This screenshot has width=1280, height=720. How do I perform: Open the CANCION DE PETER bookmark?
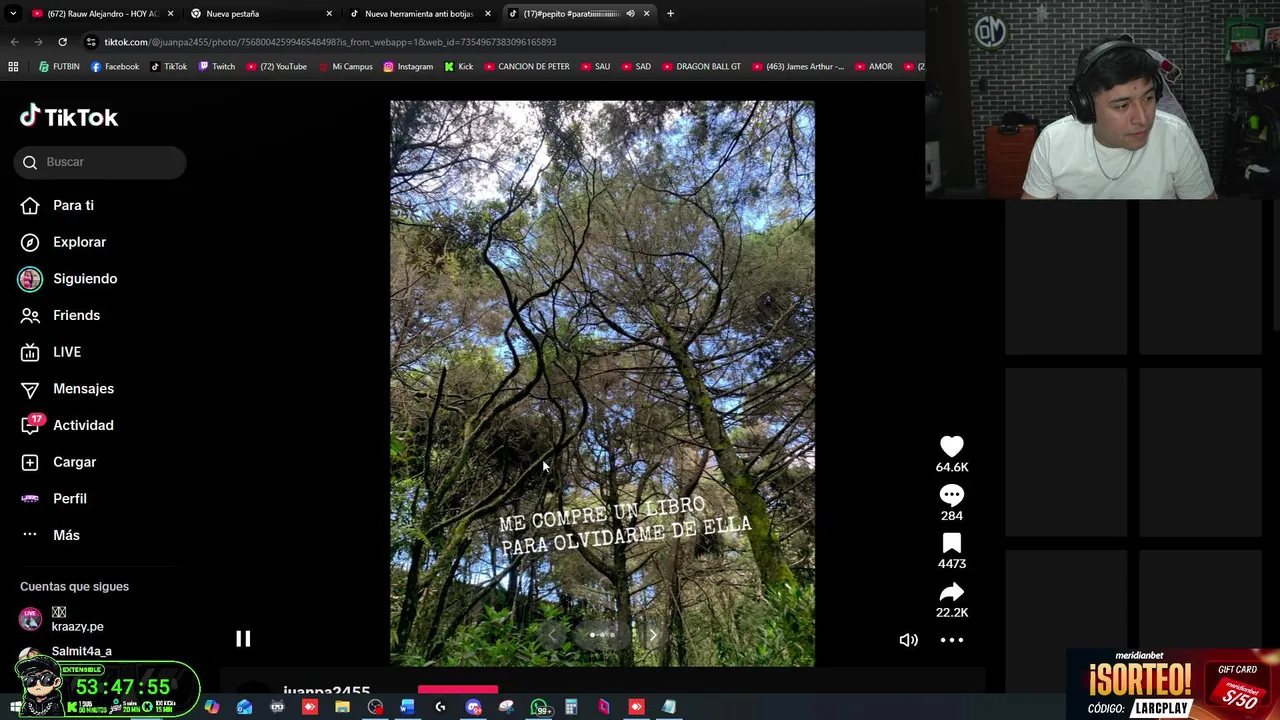tap(527, 67)
